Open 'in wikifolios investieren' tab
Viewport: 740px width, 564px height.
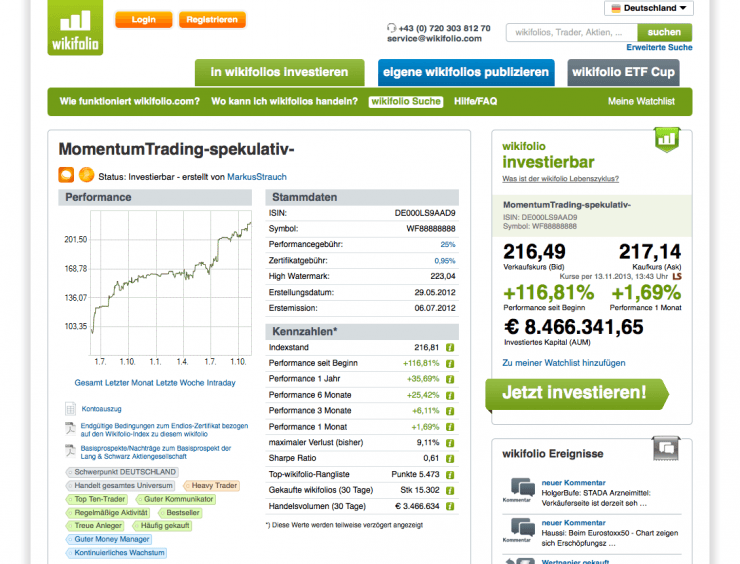point(279,72)
